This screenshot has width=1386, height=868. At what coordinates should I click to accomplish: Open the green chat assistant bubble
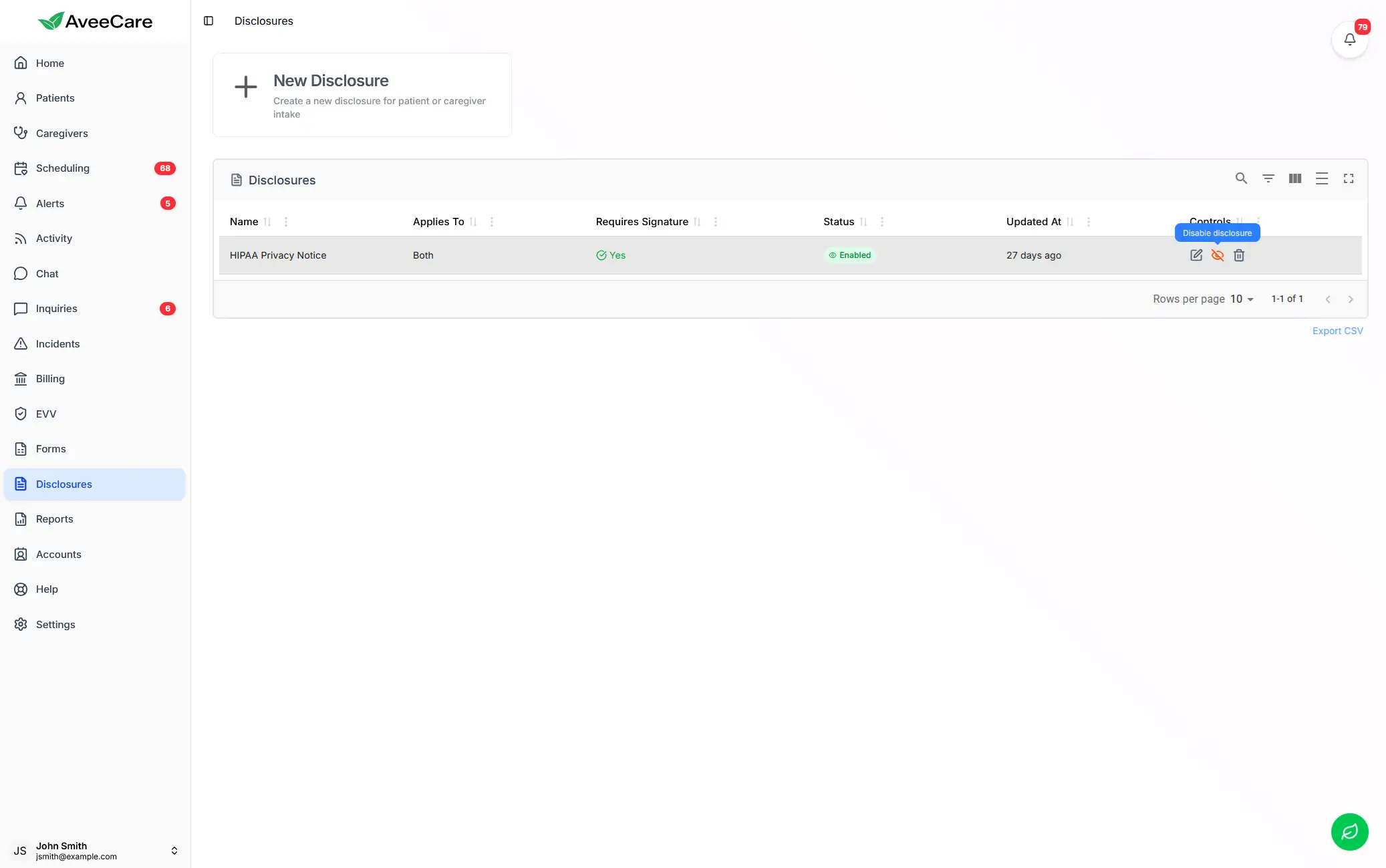1349,832
